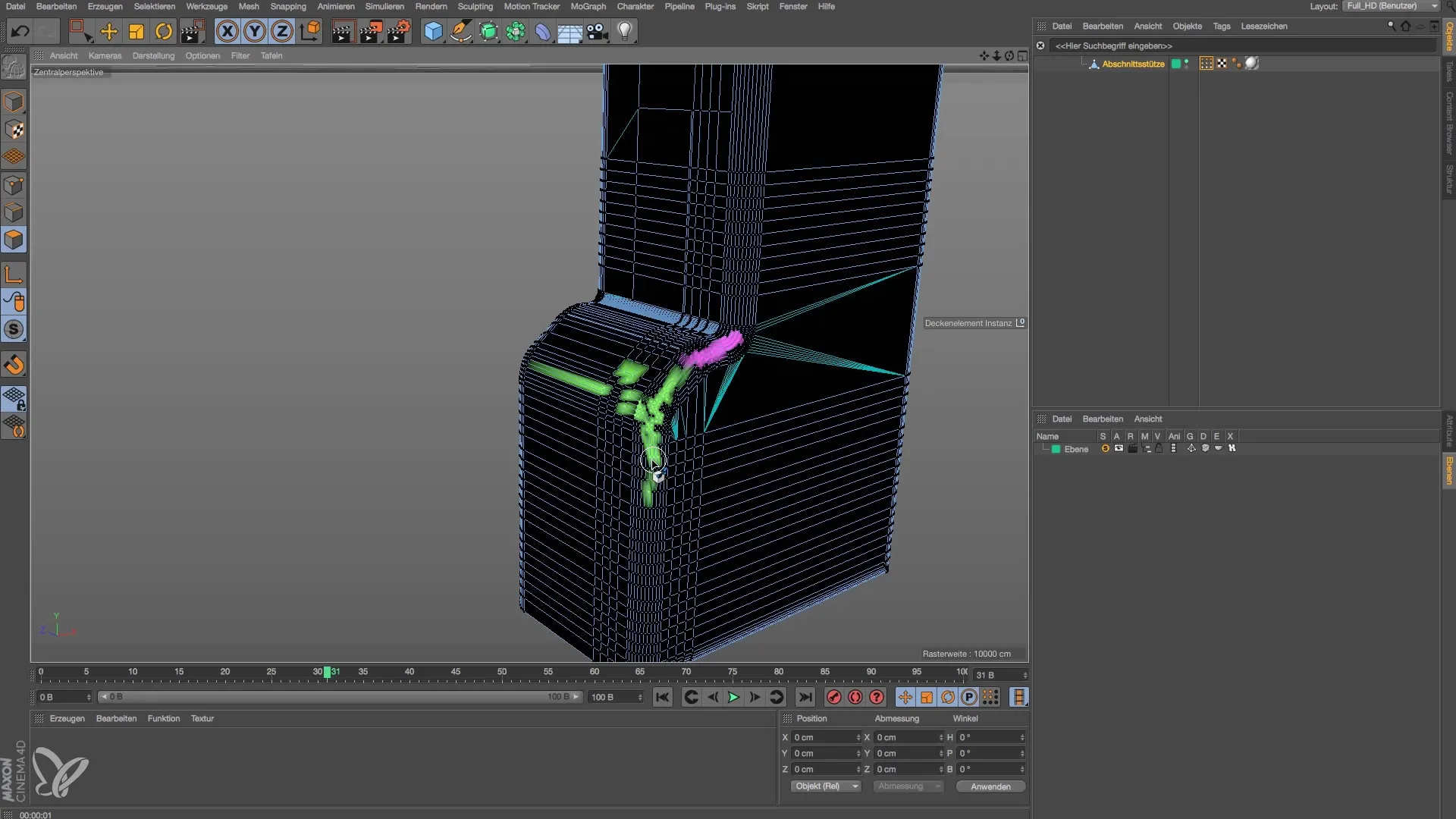Click the Undo arrow in the toolbar
Image resolution: width=1456 pixels, height=819 pixels.
20,31
